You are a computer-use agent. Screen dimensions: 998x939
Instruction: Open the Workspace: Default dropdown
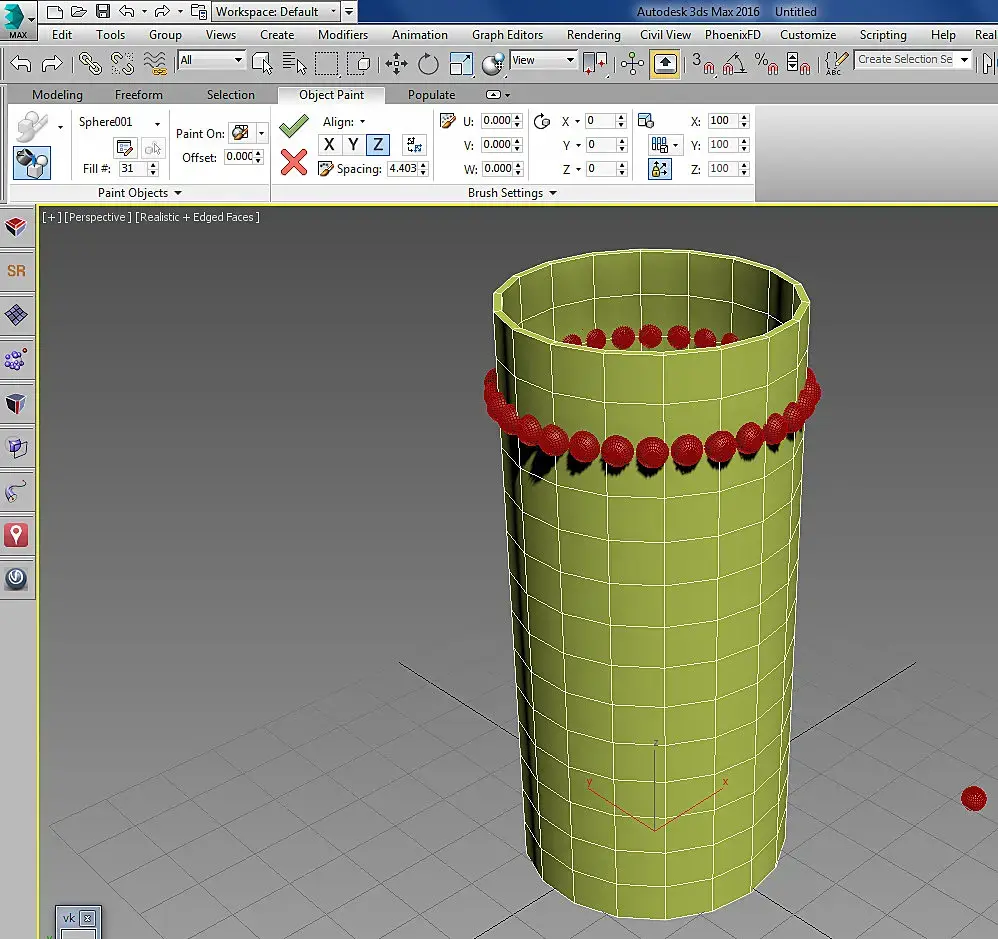(276, 12)
